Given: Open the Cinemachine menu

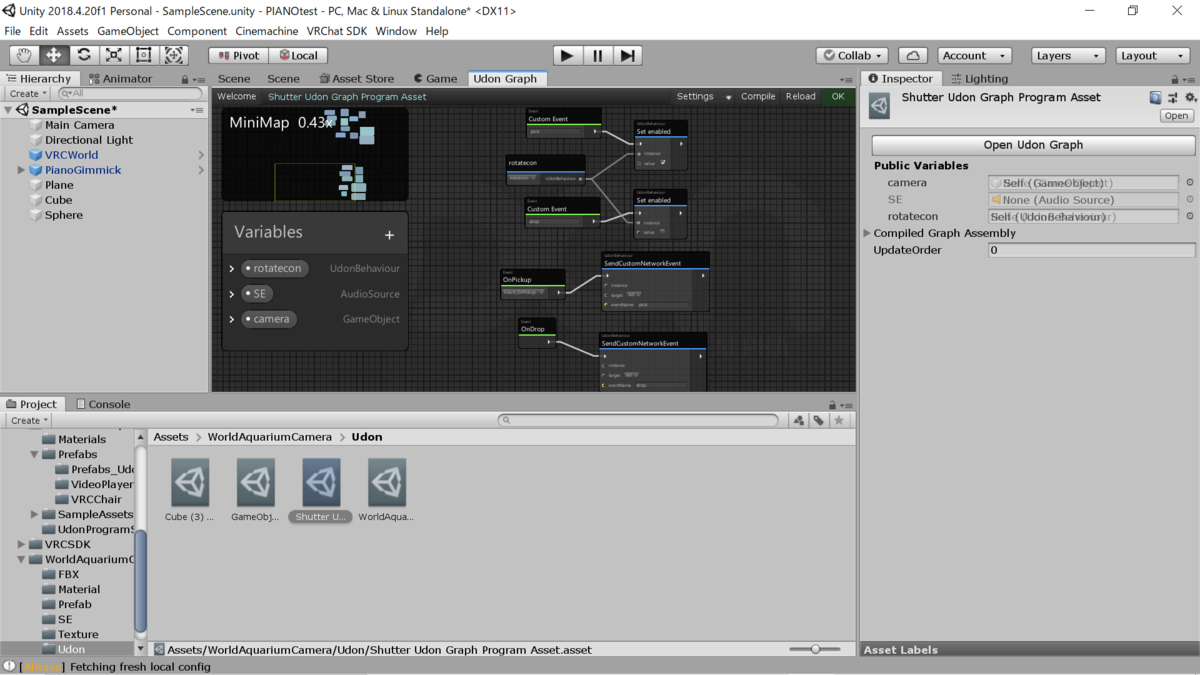Looking at the screenshot, I should (267, 31).
